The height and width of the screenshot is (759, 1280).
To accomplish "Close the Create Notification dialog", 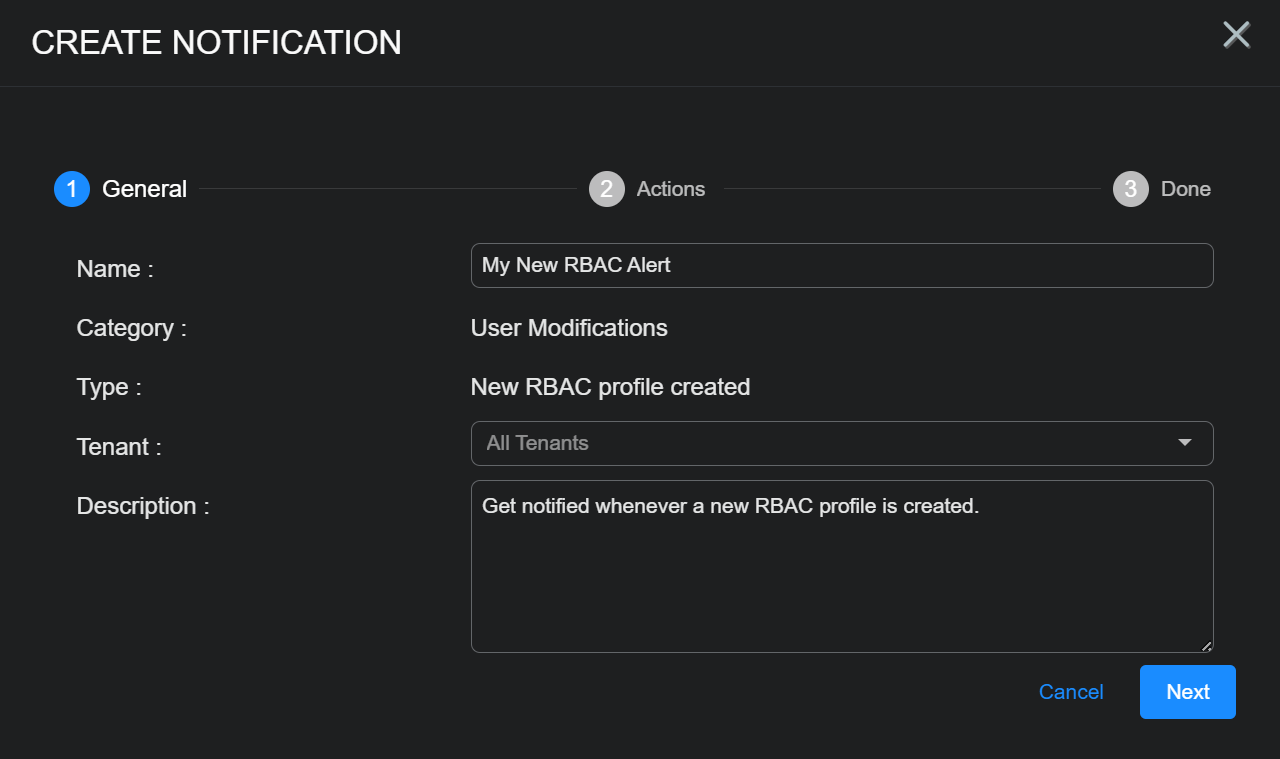I will coord(1236,35).
